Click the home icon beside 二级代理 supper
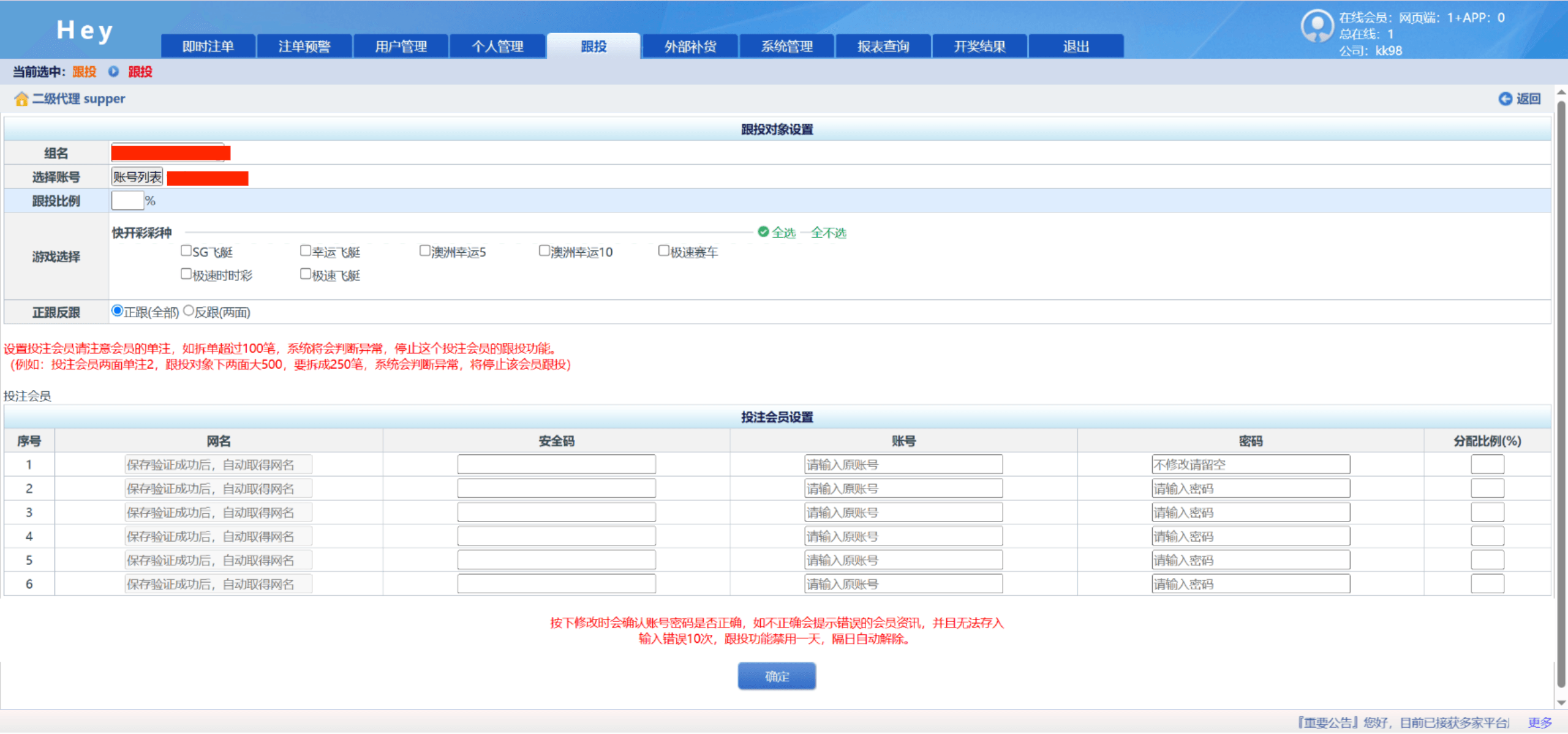 [21, 99]
